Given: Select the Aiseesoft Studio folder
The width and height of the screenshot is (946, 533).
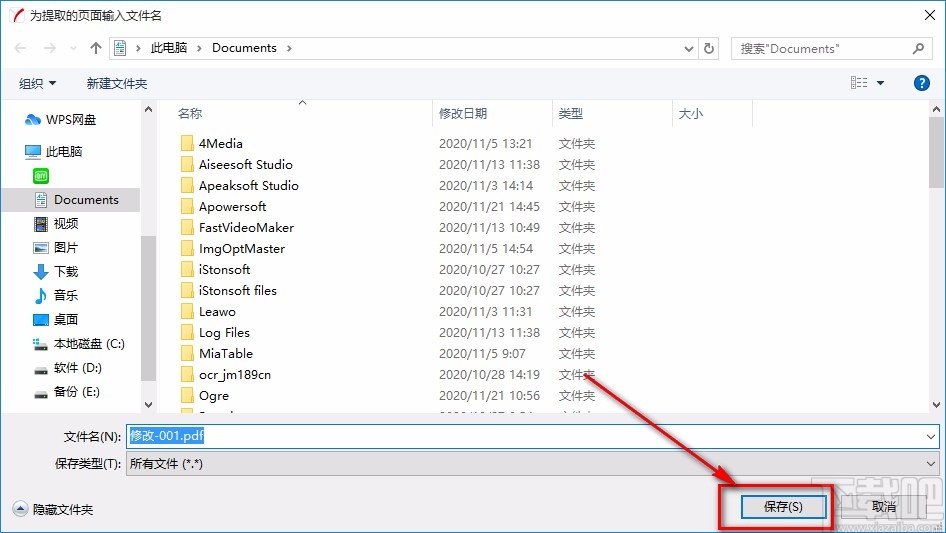Looking at the screenshot, I should [236, 165].
